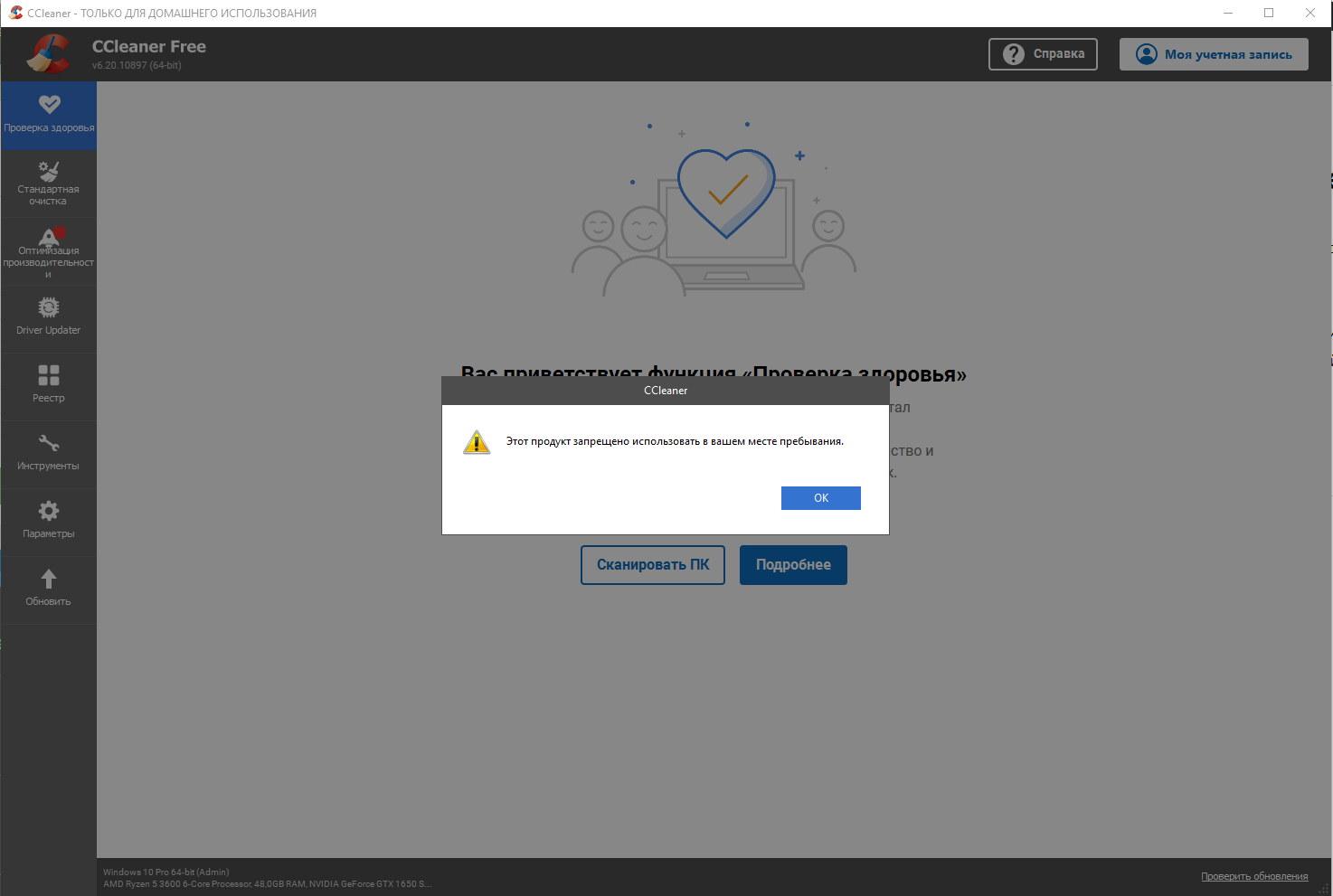The width and height of the screenshot is (1333, 896).
Task: Select Оптимизация производительности in the sidebar
Action: click(49, 251)
